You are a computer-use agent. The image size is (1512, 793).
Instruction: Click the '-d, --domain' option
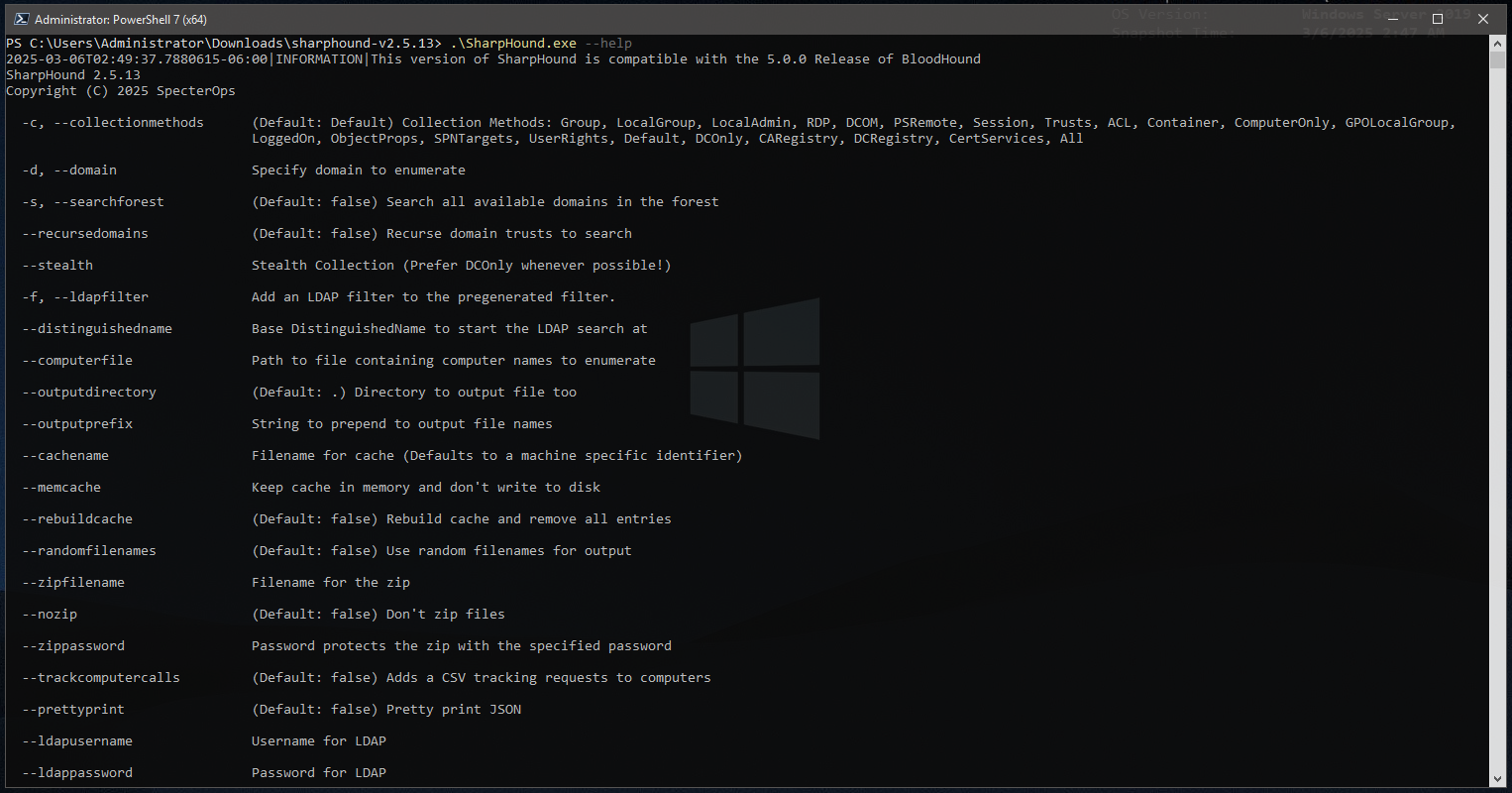pyautogui.click(x=69, y=170)
